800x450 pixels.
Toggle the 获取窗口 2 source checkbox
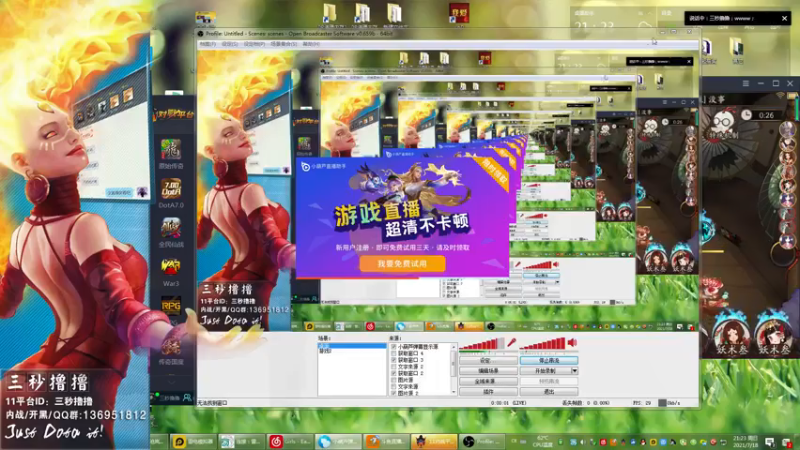point(394,373)
